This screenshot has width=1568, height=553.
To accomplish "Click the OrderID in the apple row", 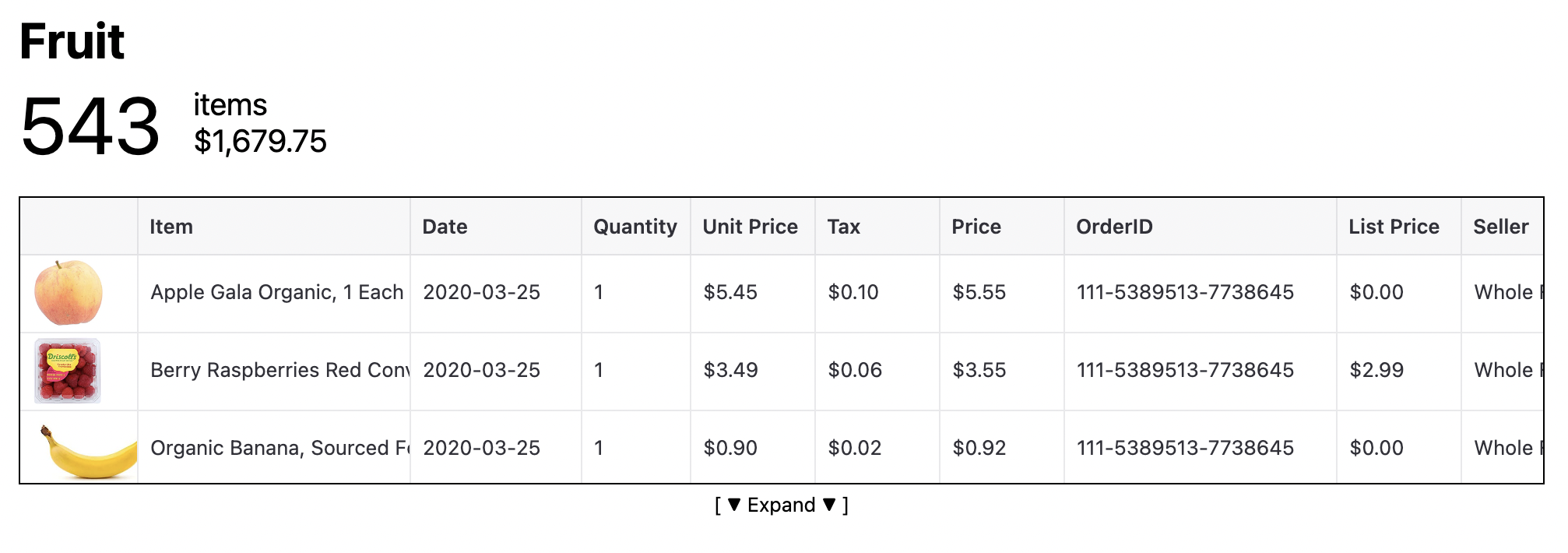I will click(1185, 293).
